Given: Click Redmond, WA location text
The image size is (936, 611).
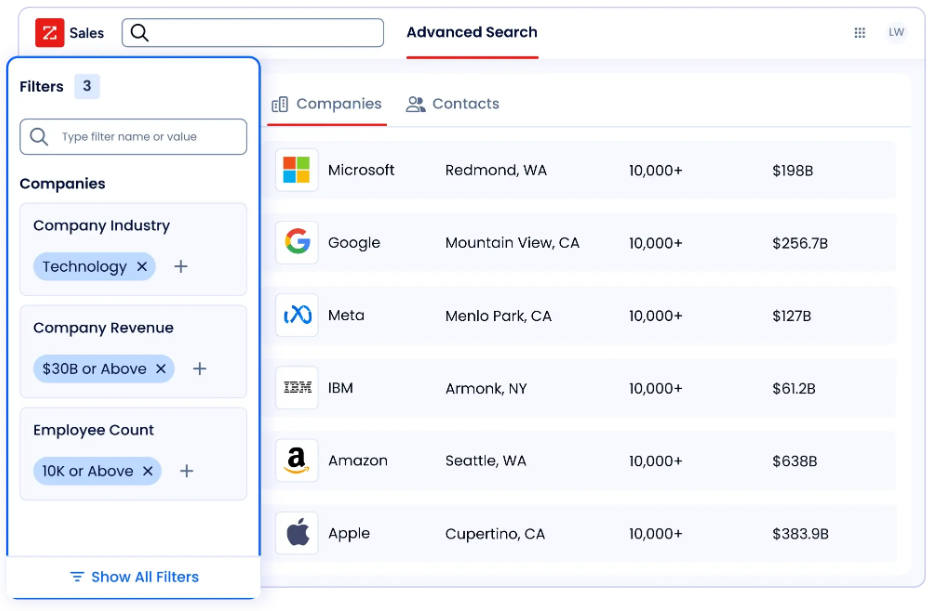Looking at the screenshot, I should coord(496,170).
